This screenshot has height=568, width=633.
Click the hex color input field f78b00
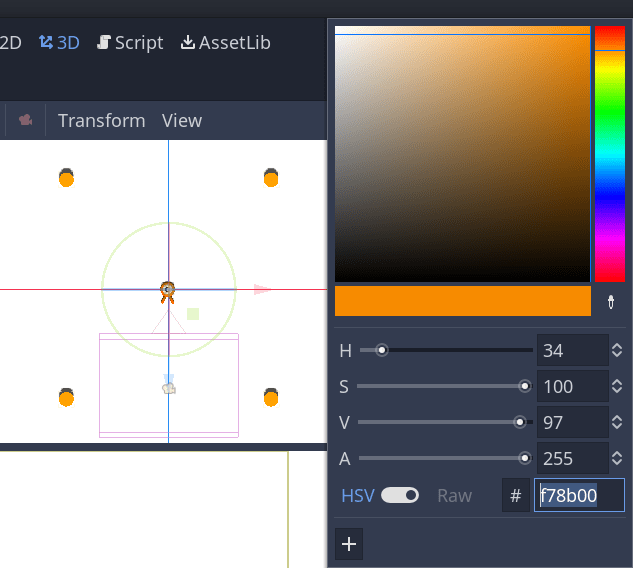[x=579, y=495]
